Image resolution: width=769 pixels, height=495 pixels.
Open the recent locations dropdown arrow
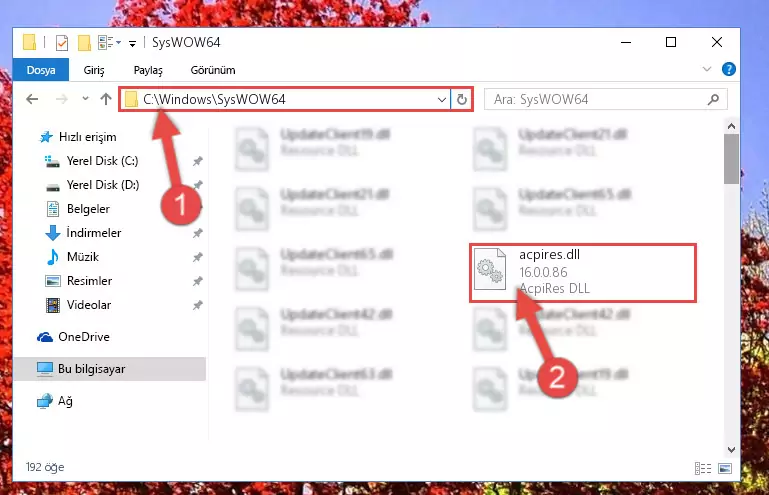[x=85, y=99]
